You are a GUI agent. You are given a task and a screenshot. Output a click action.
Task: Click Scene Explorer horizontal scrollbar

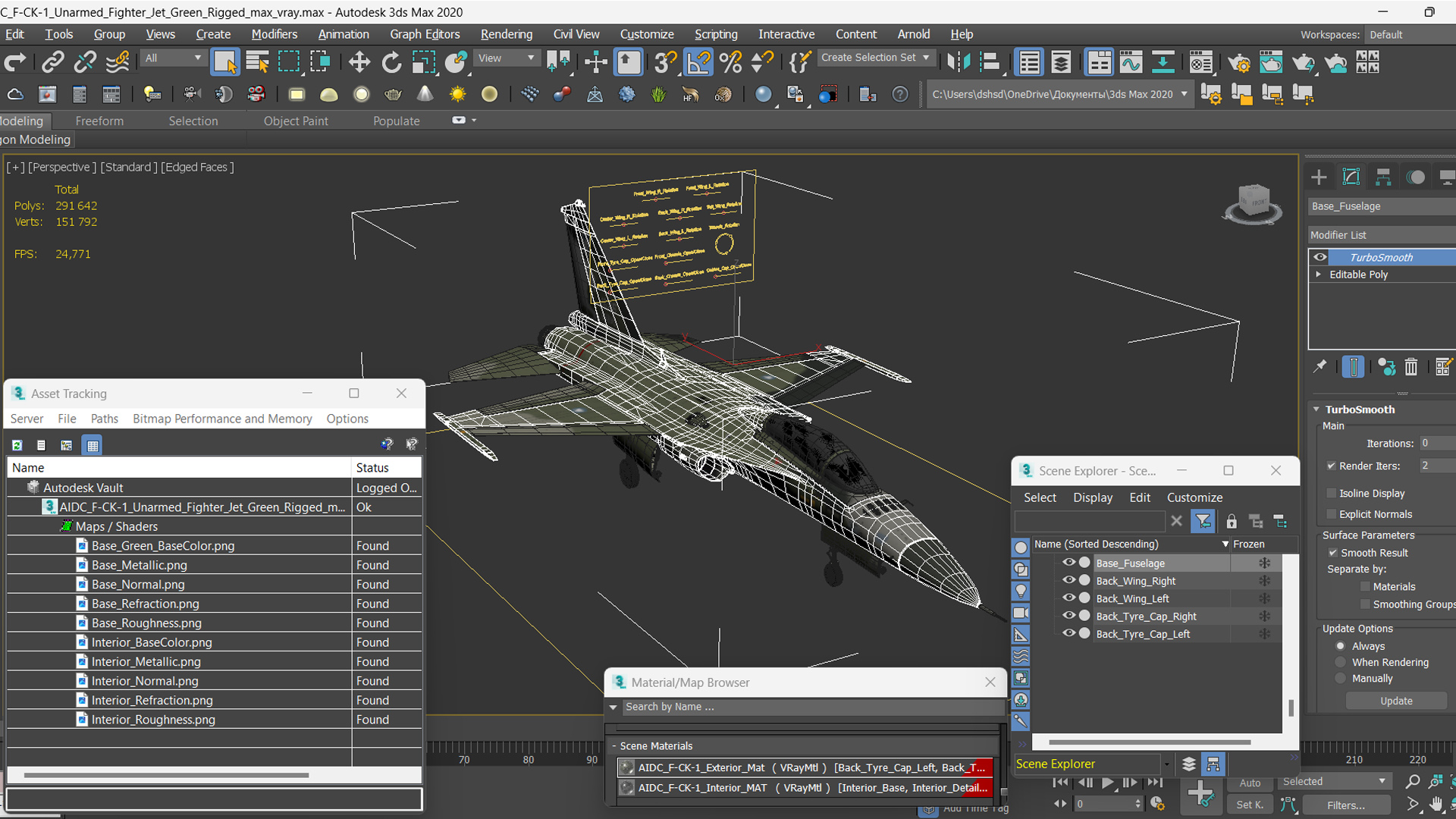1150,742
